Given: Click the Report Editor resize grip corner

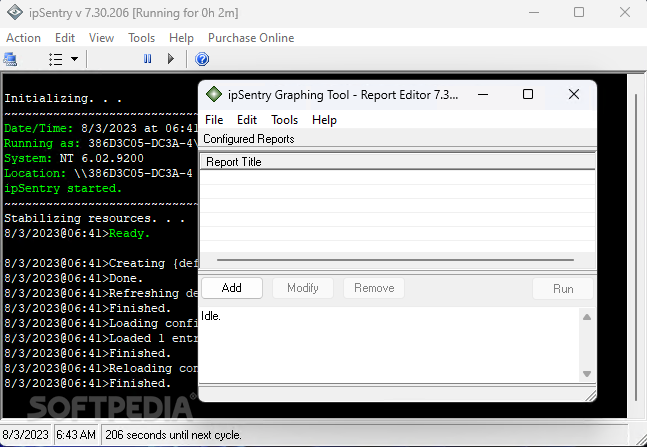Looking at the screenshot, I should (590, 396).
